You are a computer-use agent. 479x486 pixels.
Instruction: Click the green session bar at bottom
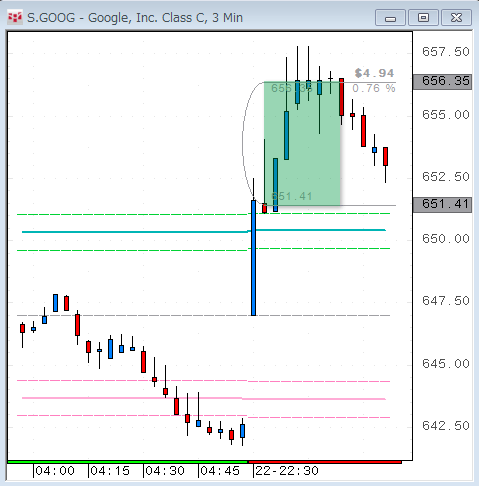[x=128, y=462]
